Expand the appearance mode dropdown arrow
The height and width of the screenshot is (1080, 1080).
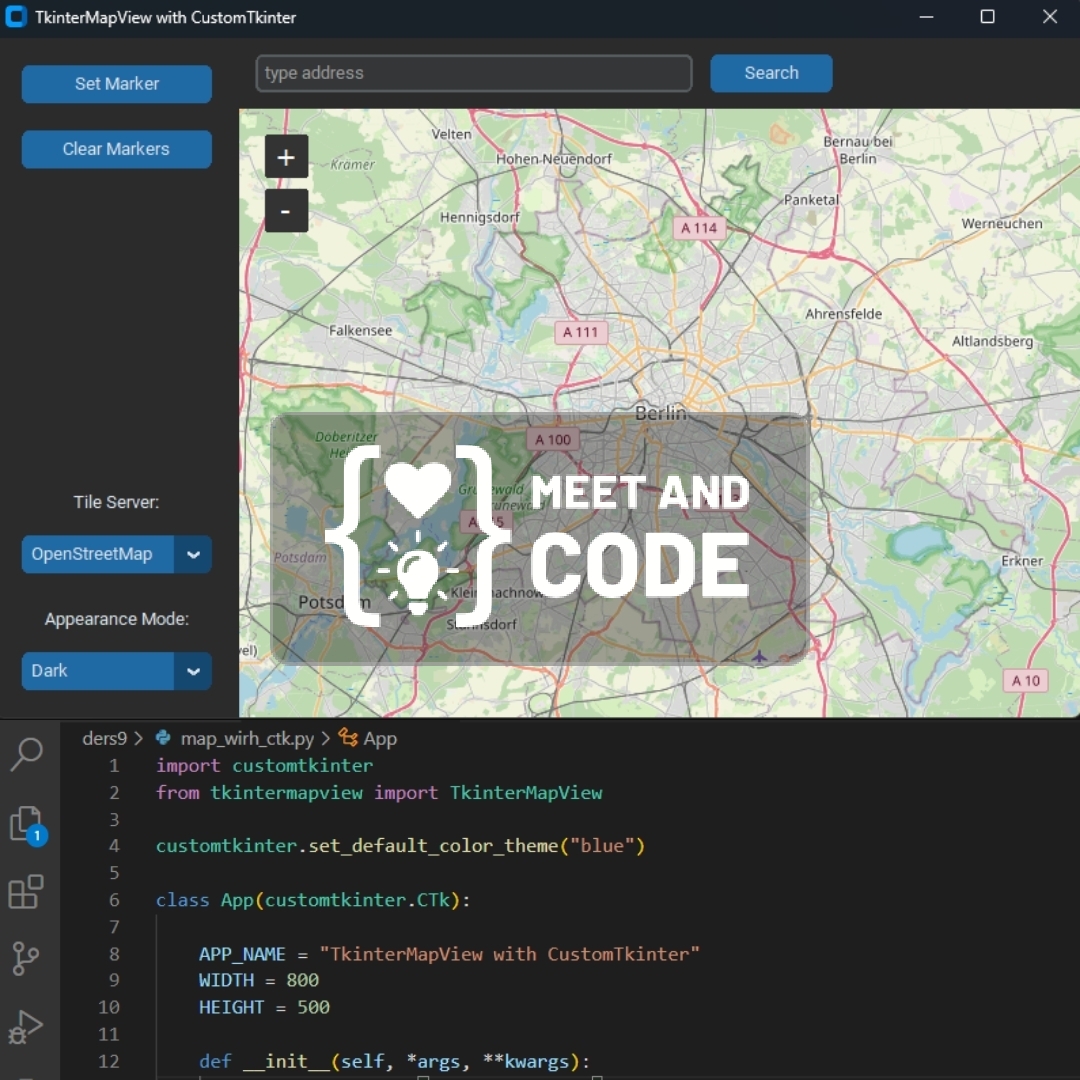tap(193, 671)
